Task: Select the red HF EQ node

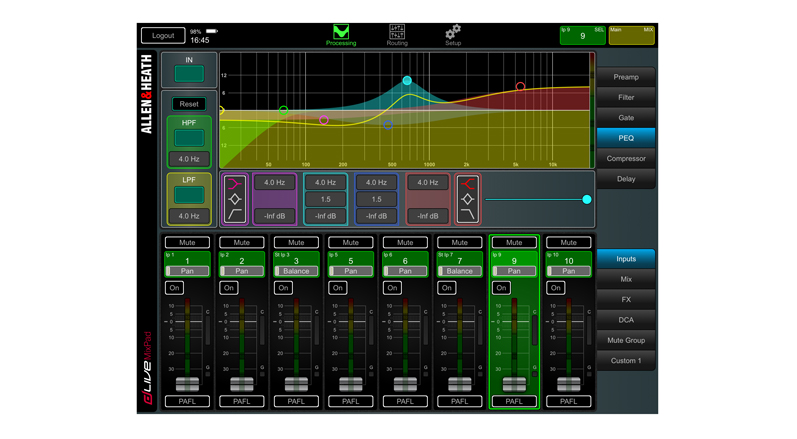Action: 520,86
